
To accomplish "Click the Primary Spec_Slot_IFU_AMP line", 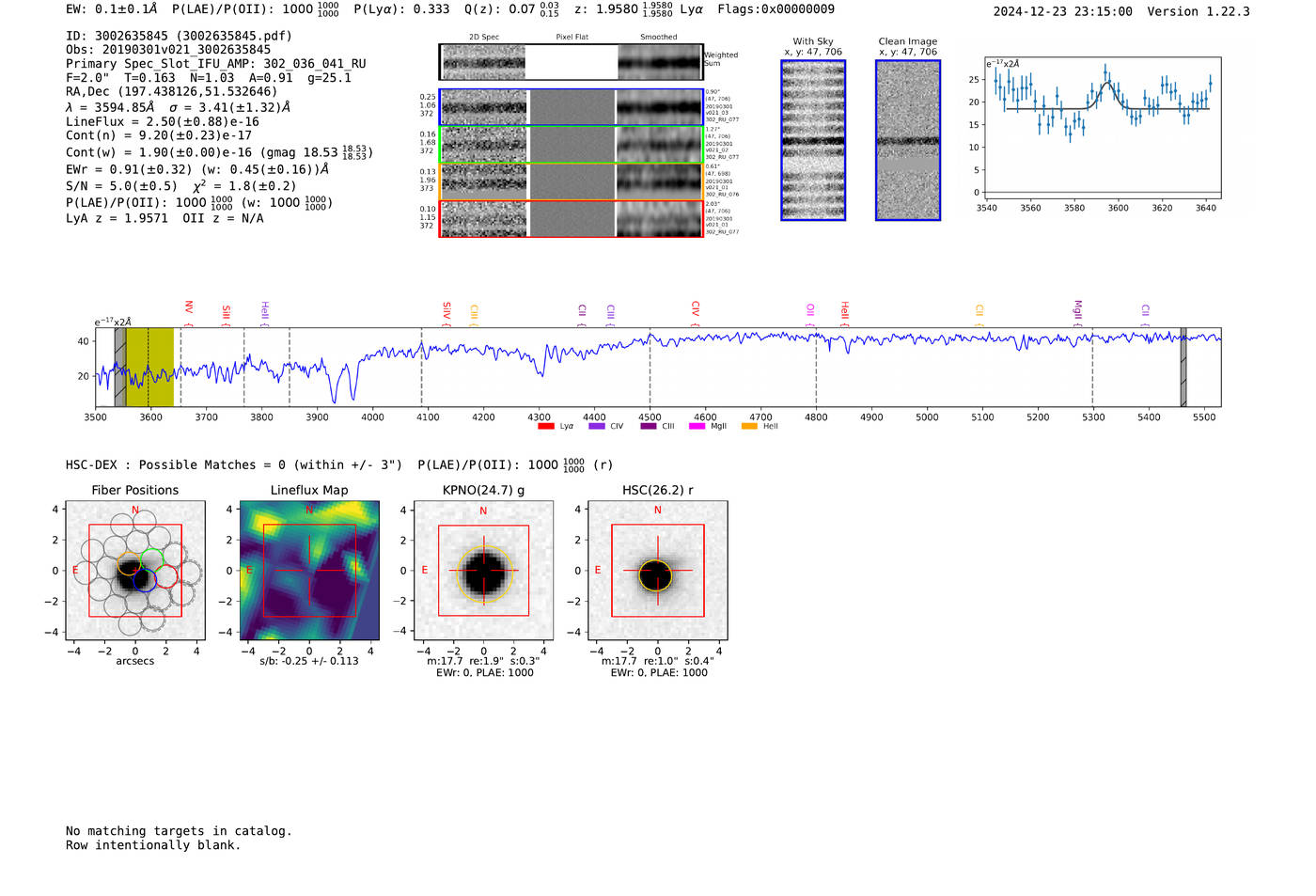I will pyautogui.click(x=216, y=64).
